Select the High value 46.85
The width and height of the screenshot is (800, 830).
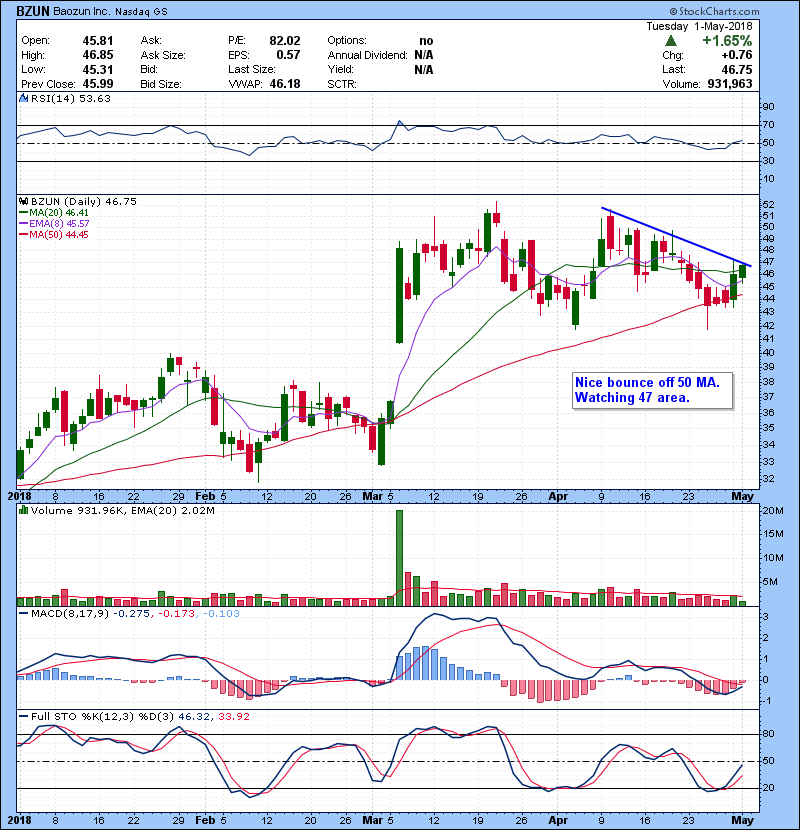[98, 55]
